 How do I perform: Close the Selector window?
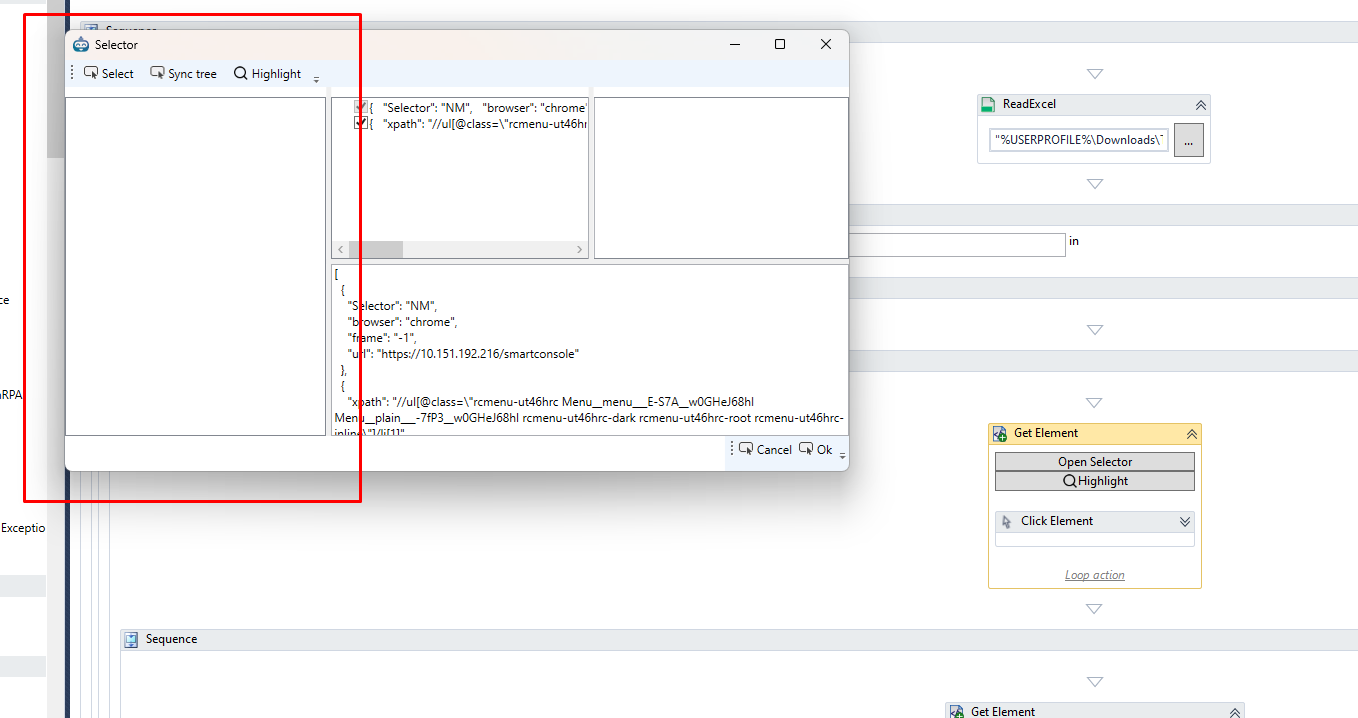tap(826, 44)
